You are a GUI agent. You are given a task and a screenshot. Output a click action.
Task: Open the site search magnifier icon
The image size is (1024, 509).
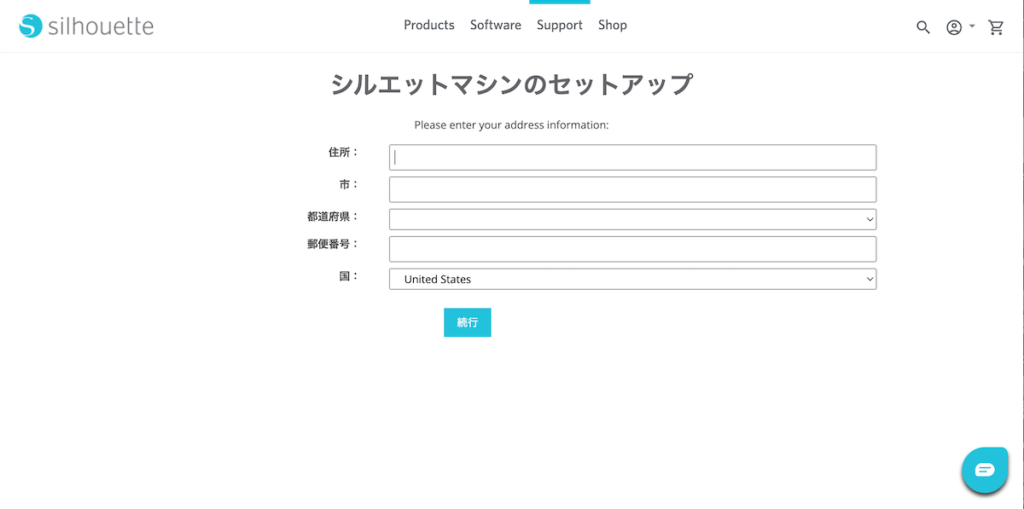coord(923,27)
